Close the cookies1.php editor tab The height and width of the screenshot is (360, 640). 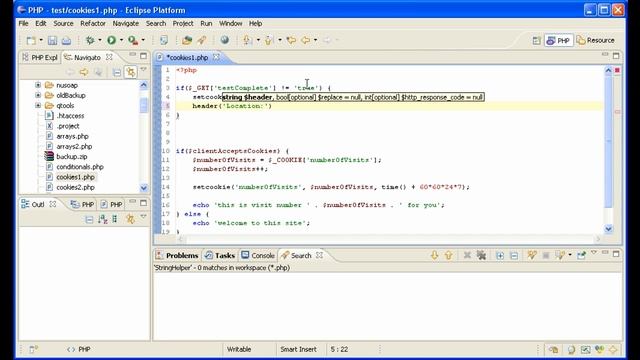[x=216, y=57]
